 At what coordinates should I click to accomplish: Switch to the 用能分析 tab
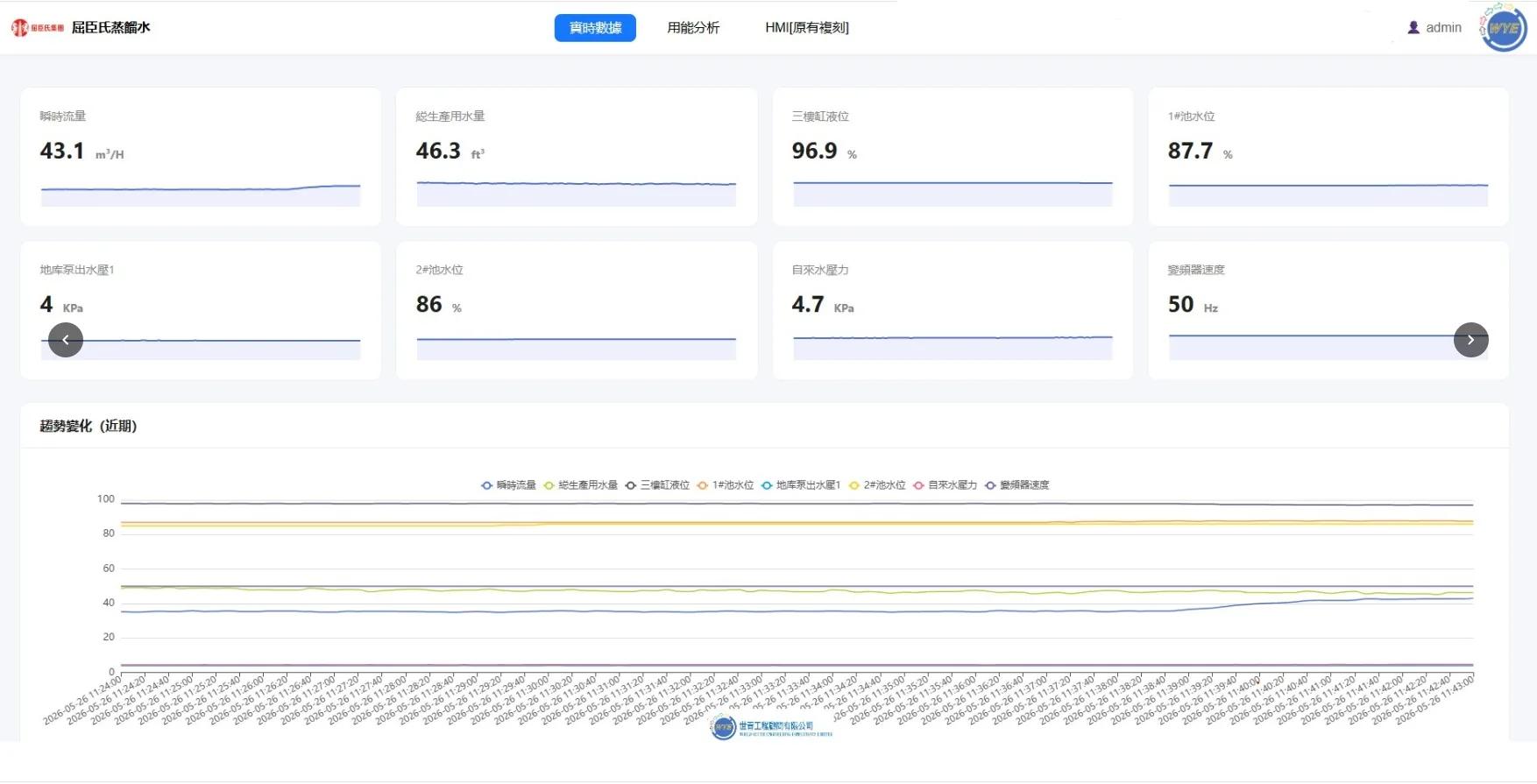click(x=693, y=28)
